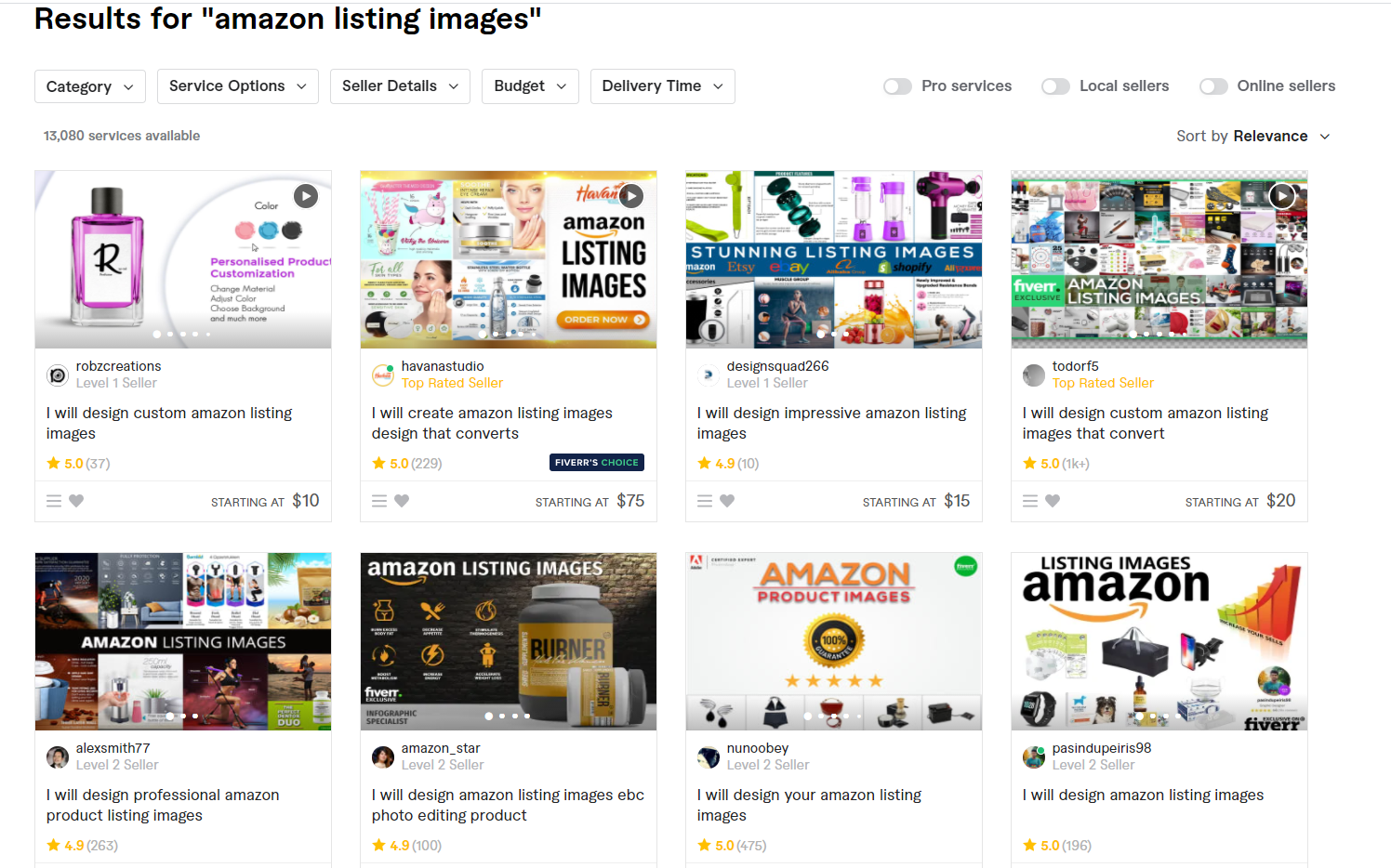Open list menu icon on havanastudio gig

click(x=379, y=501)
